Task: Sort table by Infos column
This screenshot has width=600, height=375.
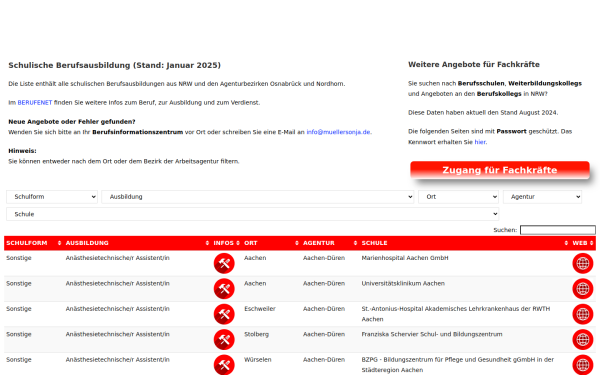Action: pyautogui.click(x=227, y=243)
